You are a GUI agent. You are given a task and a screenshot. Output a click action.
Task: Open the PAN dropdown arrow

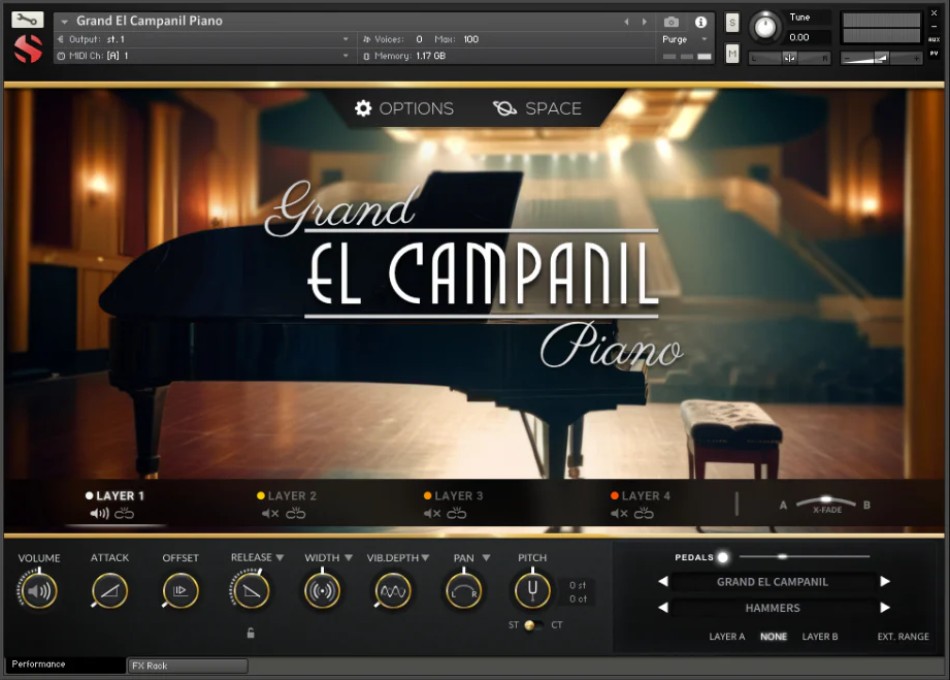click(486, 558)
